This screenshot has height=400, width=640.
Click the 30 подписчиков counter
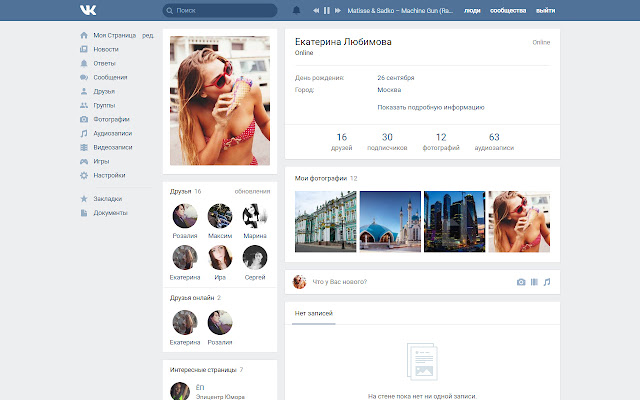point(387,141)
